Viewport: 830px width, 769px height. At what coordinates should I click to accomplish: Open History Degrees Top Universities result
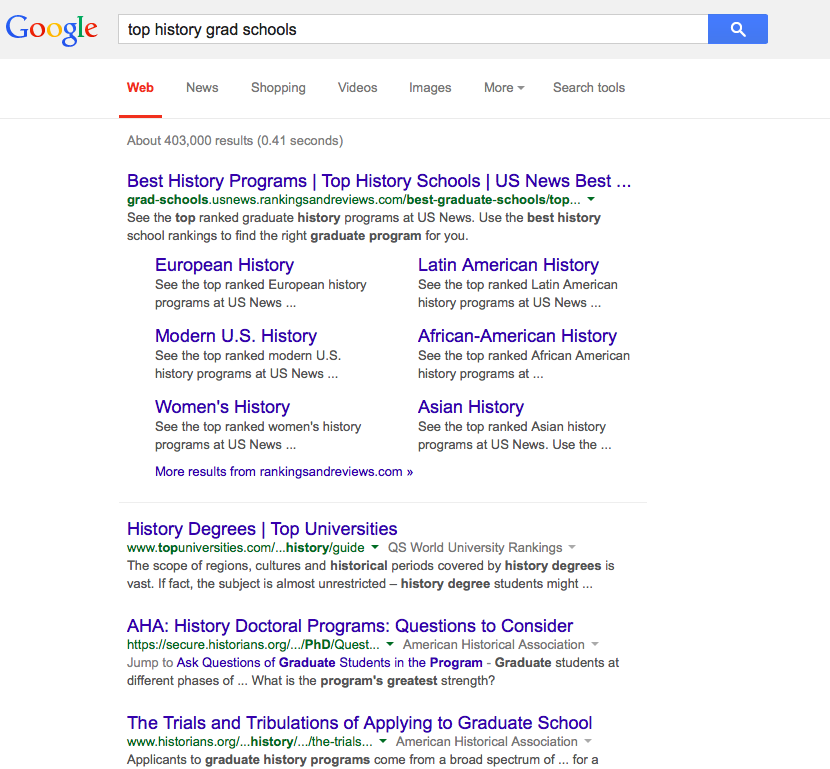pyautogui.click(x=262, y=529)
